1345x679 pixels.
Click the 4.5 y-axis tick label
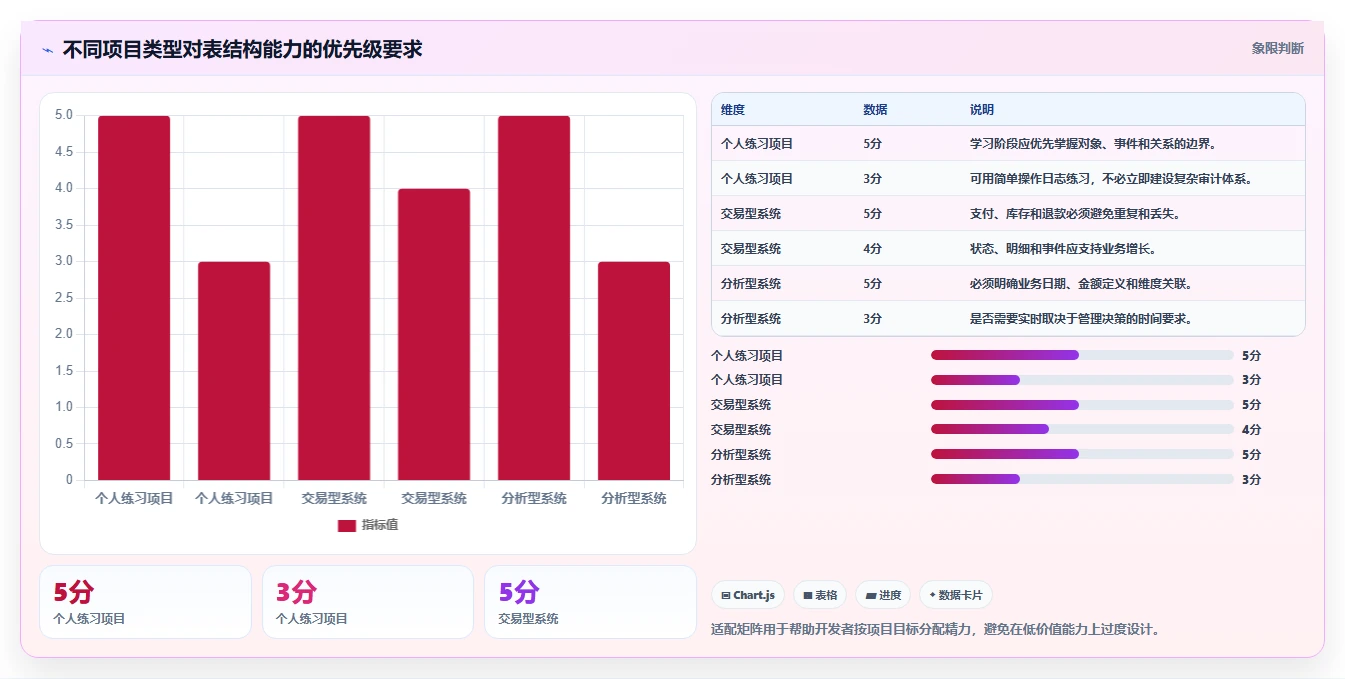[x=64, y=152]
